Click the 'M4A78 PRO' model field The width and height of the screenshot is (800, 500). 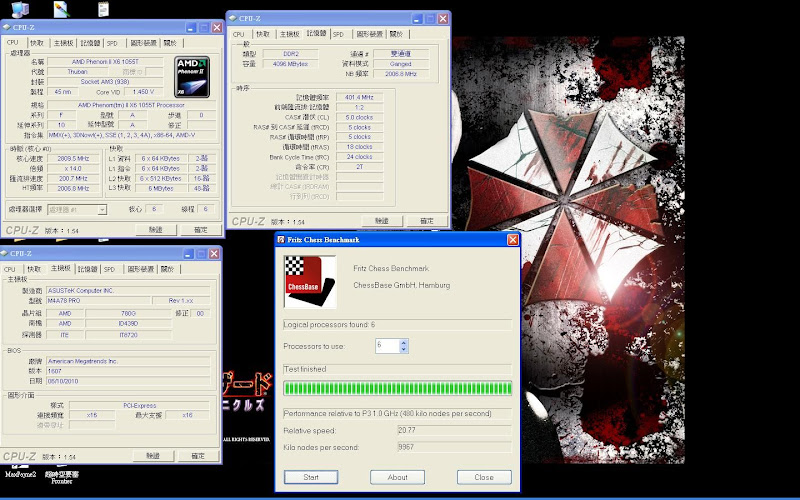coord(98,301)
